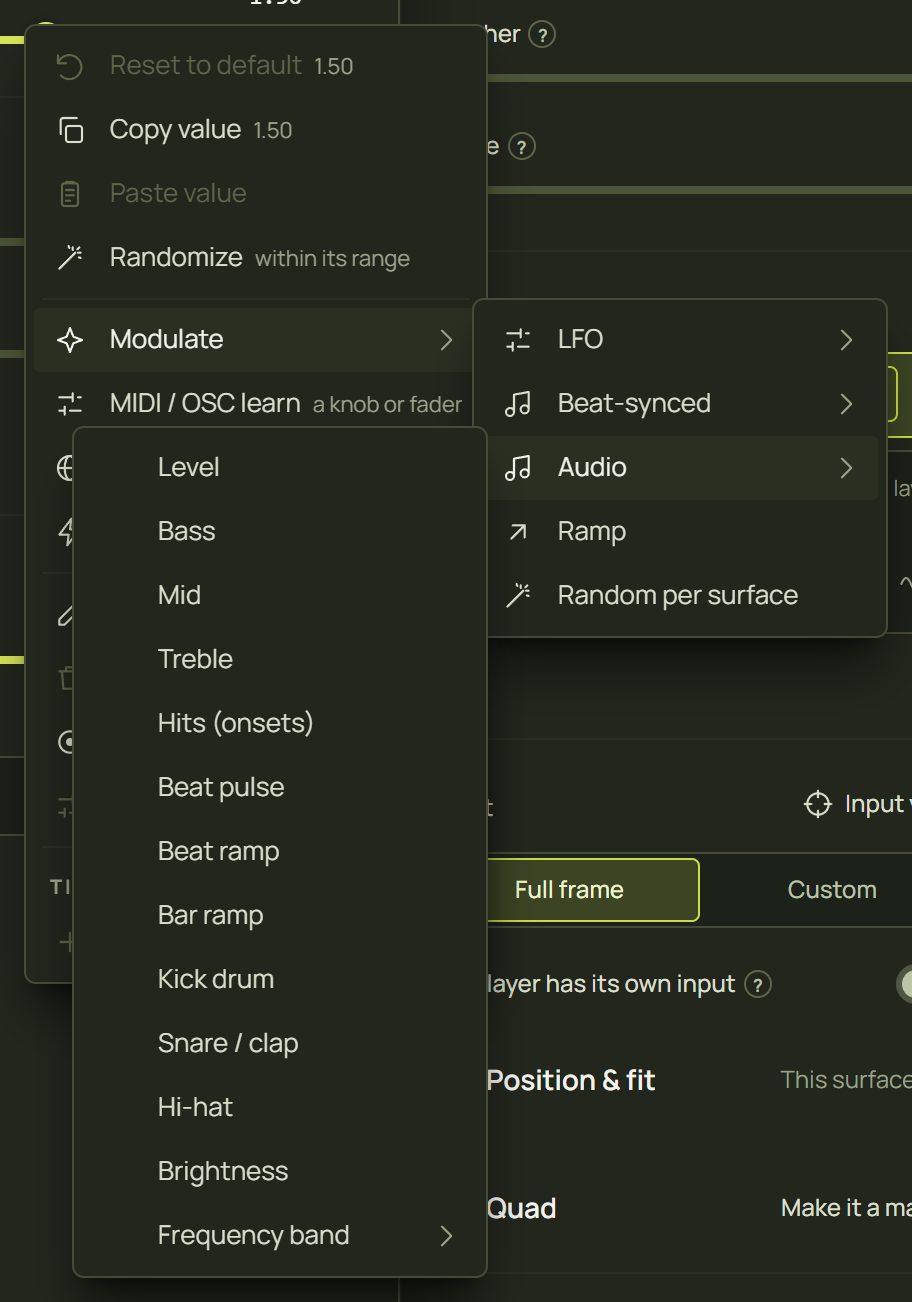The height and width of the screenshot is (1302, 912).
Task: Open the Modulate submenu
Action: pos(254,340)
